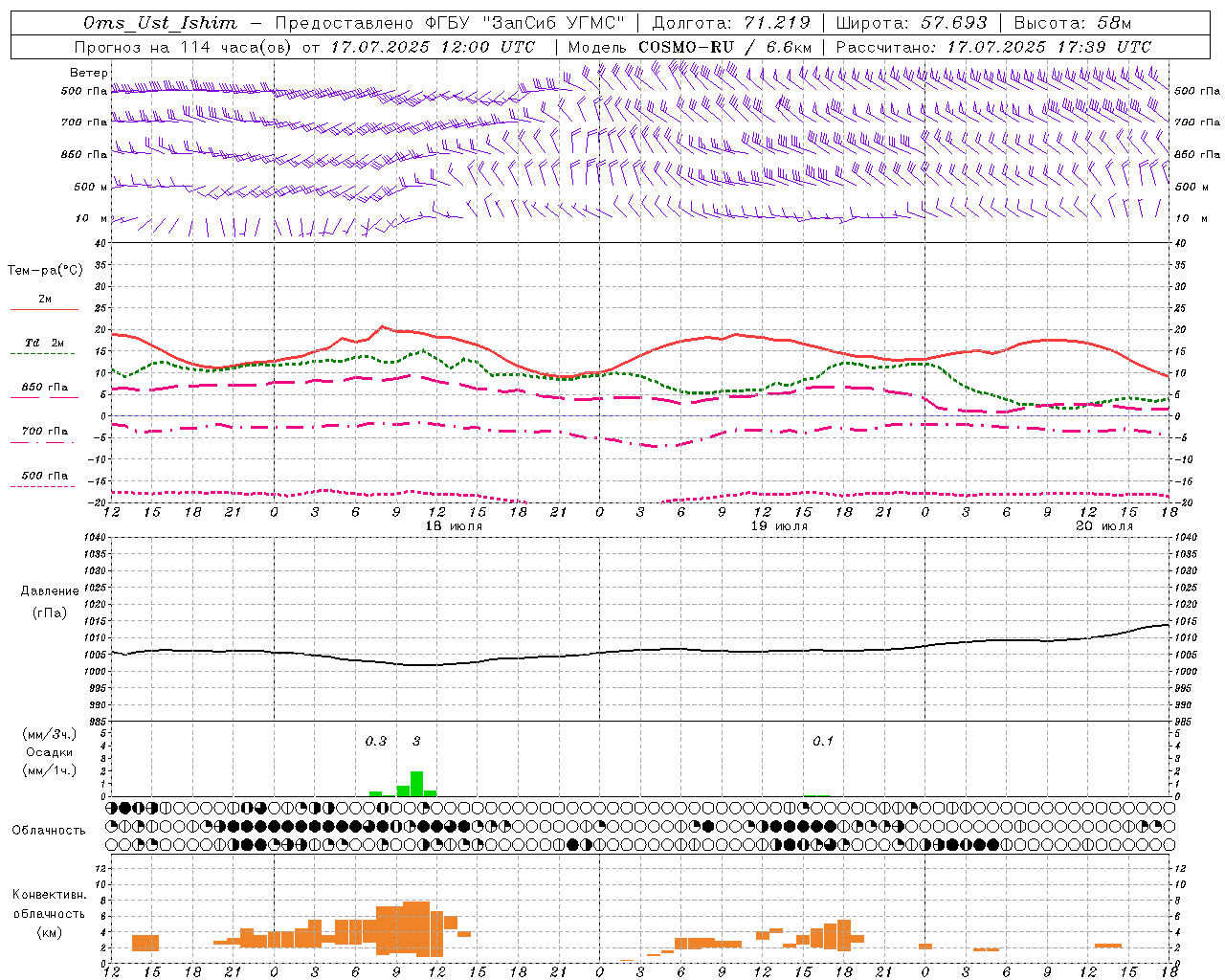Click the '0.1' precipitation amount value
Image resolution: width=1225 pixels, height=980 pixels.
823,742
